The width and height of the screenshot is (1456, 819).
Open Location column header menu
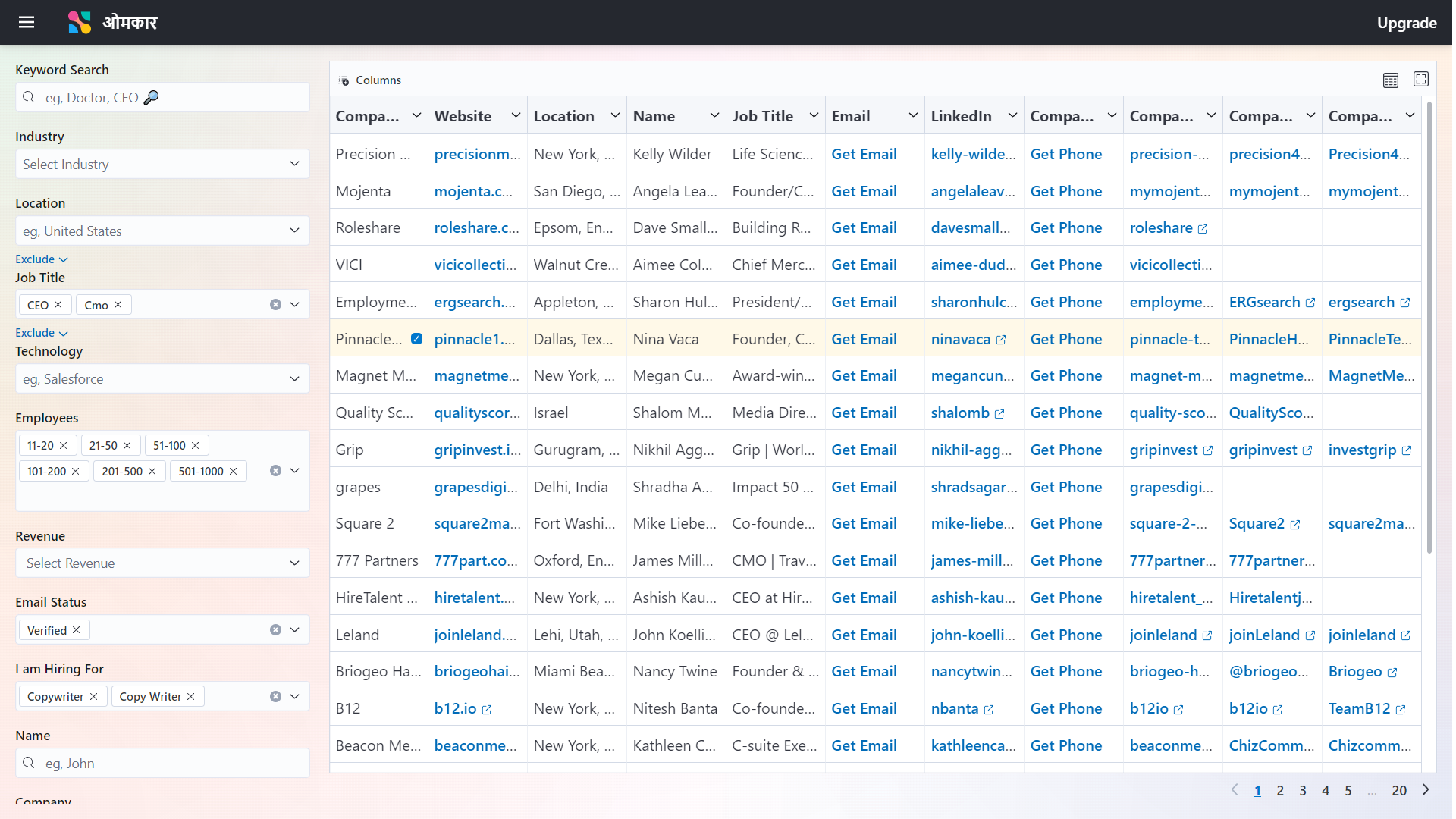615,115
